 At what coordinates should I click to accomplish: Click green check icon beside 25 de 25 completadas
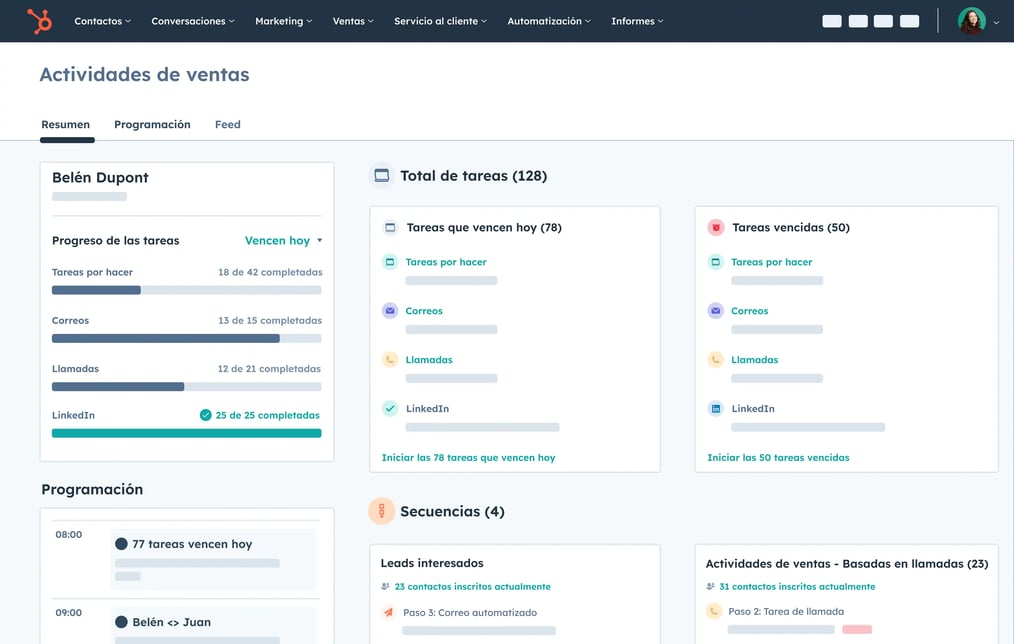point(206,415)
